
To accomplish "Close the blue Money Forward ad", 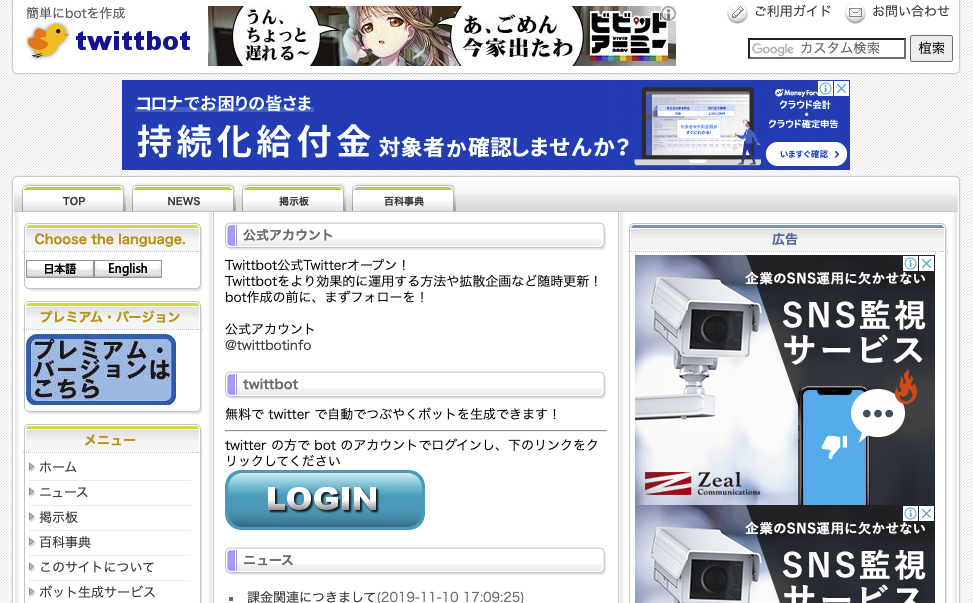I will (841, 89).
